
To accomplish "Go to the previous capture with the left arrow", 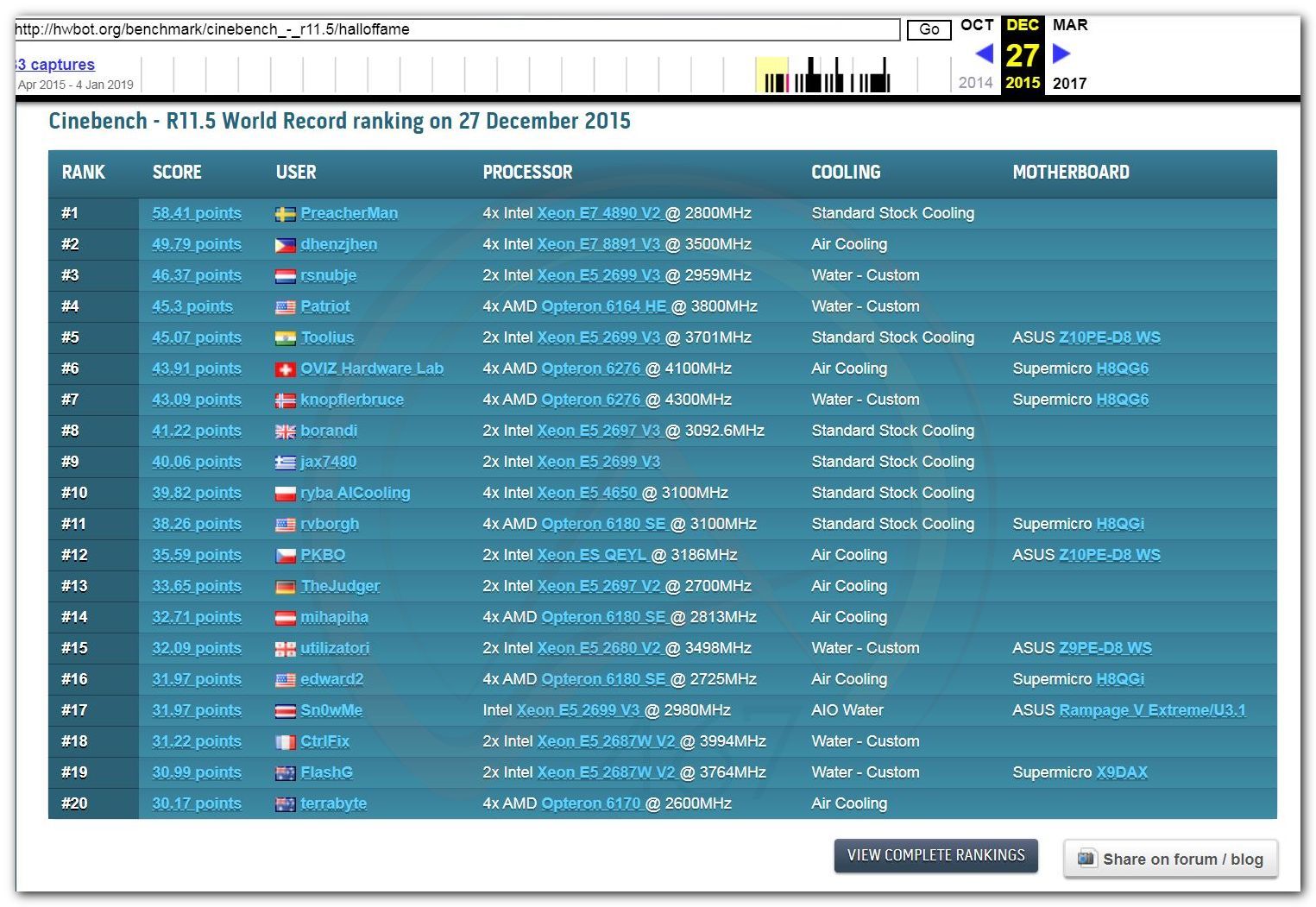I will (x=984, y=54).
